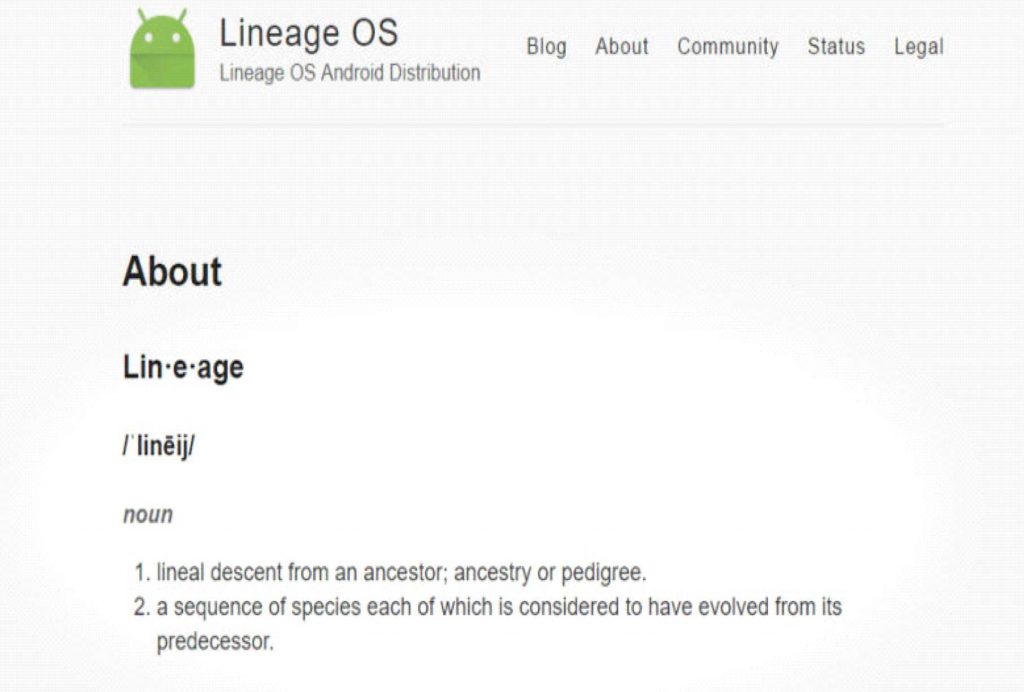Click the horizontal divider below the header
Screen dimensions: 1024x692
click(x=532, y=126)
